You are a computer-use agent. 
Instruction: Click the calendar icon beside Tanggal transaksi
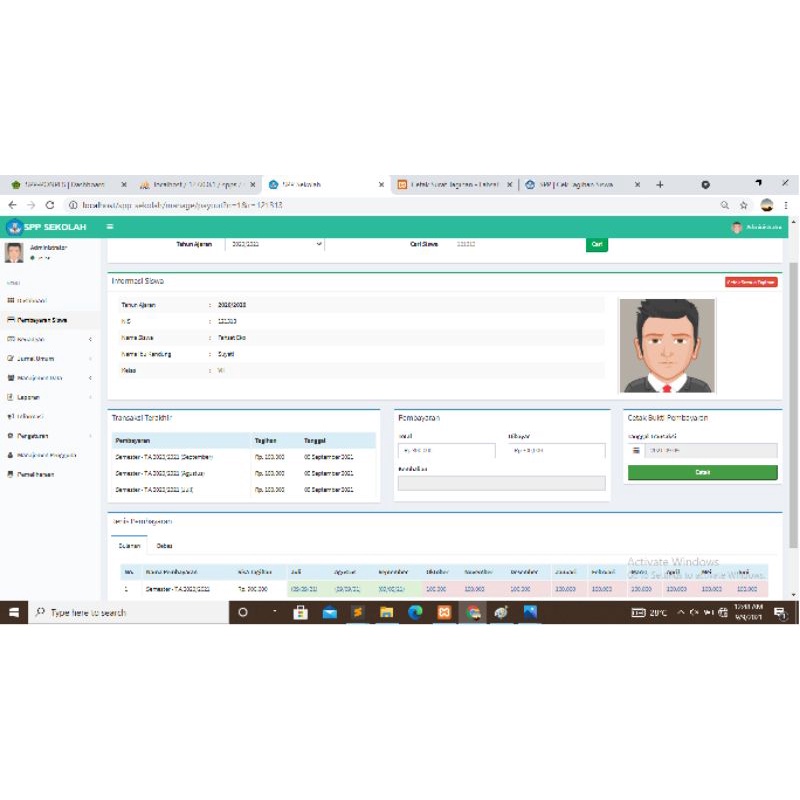pyautogui.click(x=634, y=450)
